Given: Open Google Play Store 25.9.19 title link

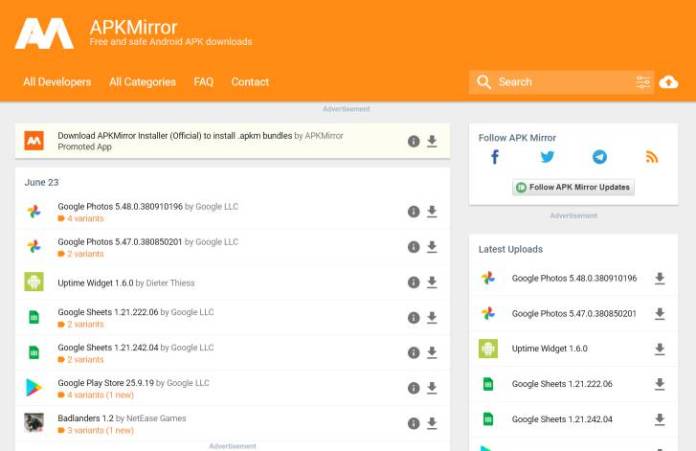Looking at the screenshot, I should [x=106, y=383].
